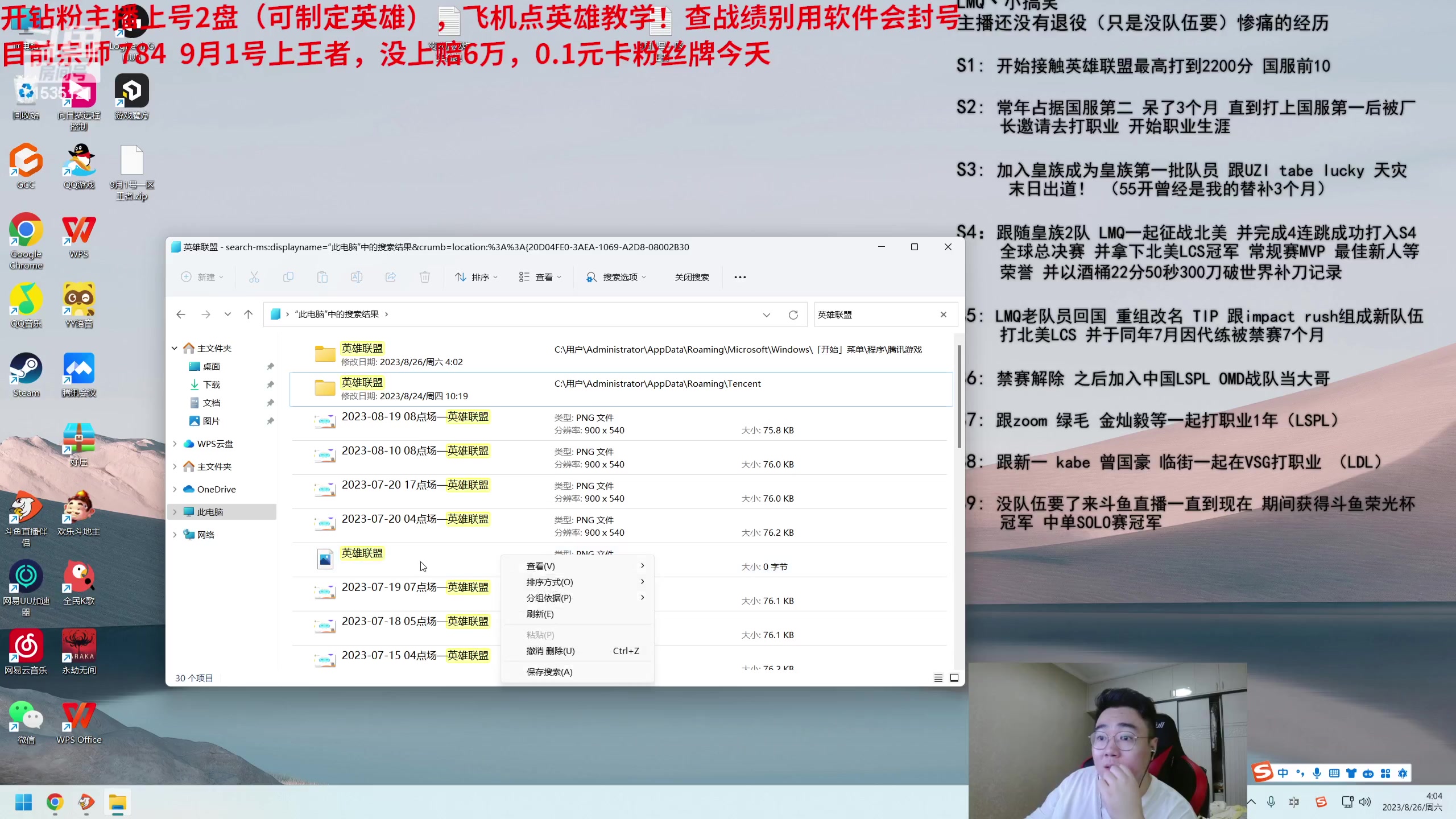
Task: Open the 排序 sort dropdown
Action: (x=477, y=277)
